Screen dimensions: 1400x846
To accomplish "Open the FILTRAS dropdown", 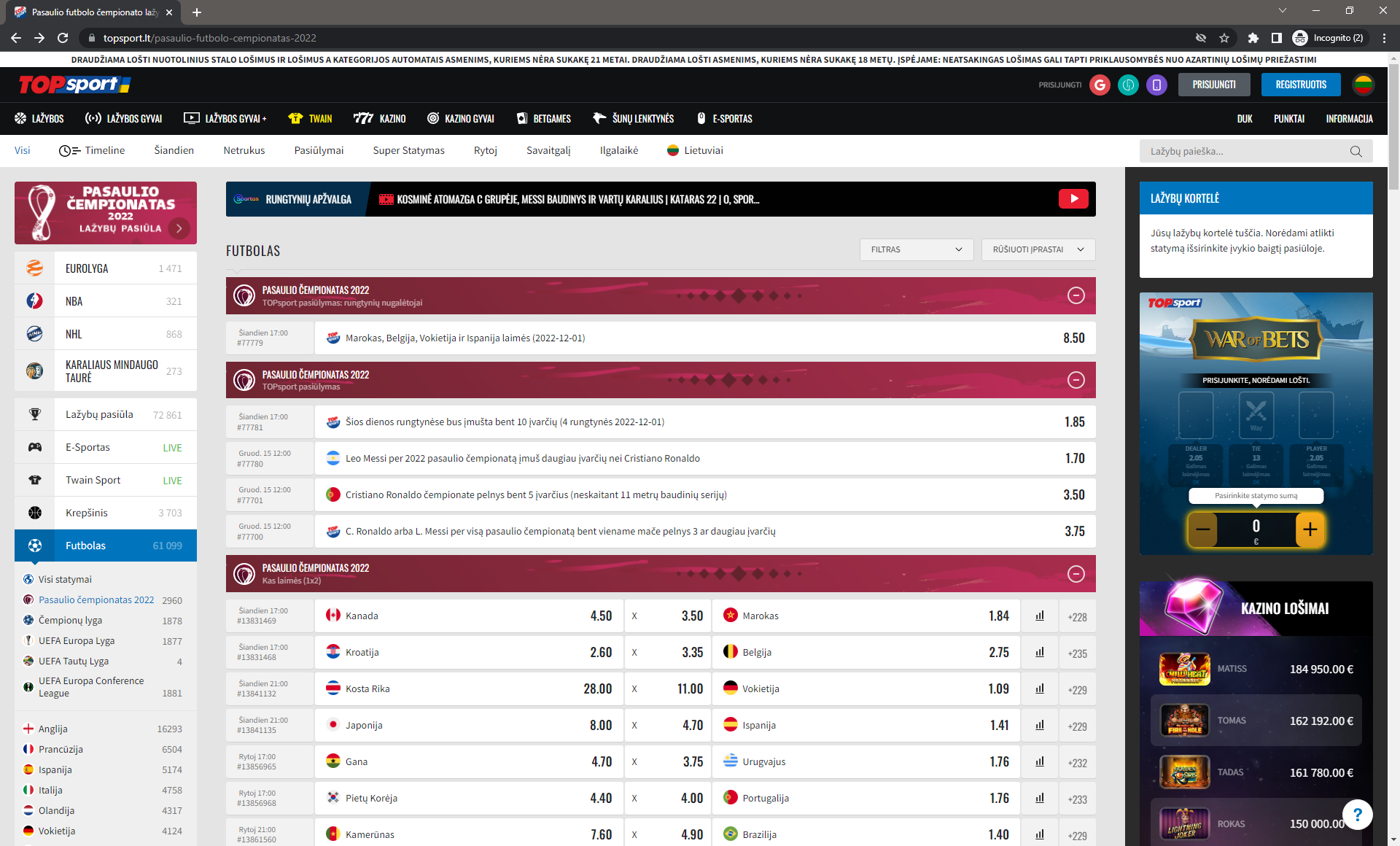I will click(916, 249).
